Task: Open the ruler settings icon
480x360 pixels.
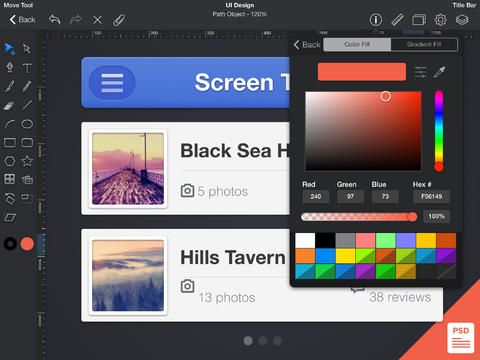Action: coord(397,20)
